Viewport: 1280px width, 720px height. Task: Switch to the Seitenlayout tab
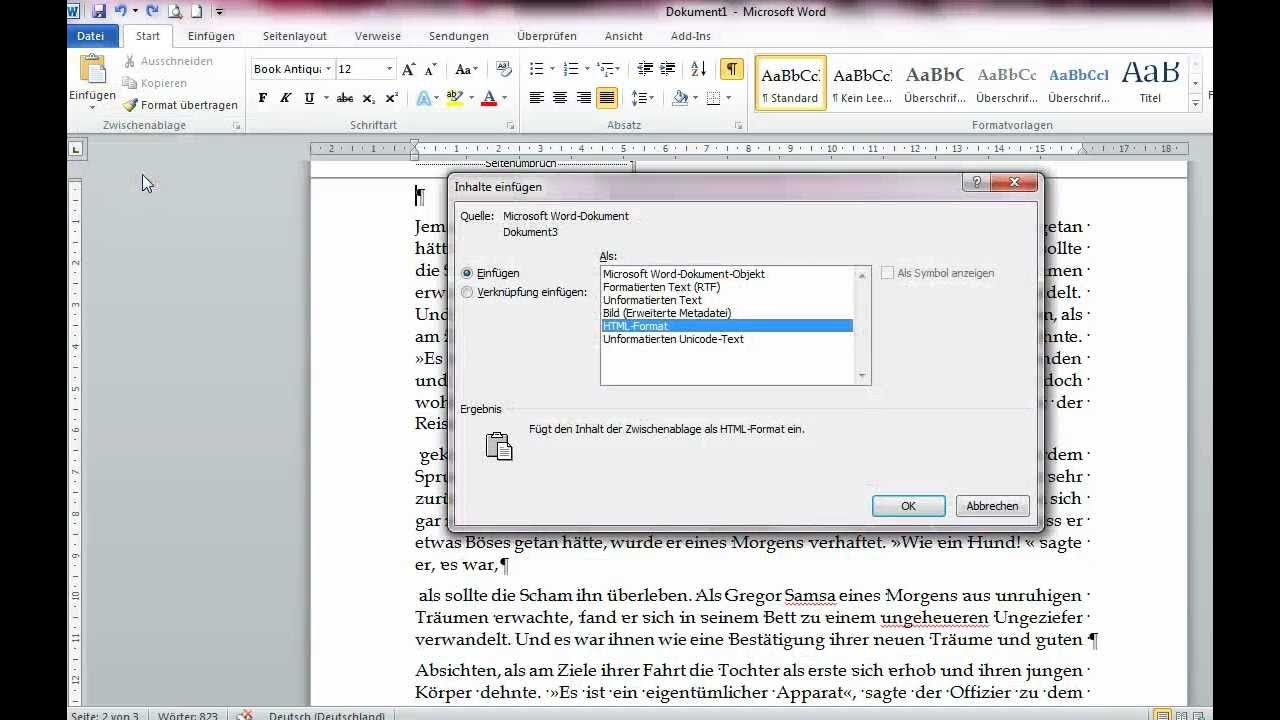(295, 36)
